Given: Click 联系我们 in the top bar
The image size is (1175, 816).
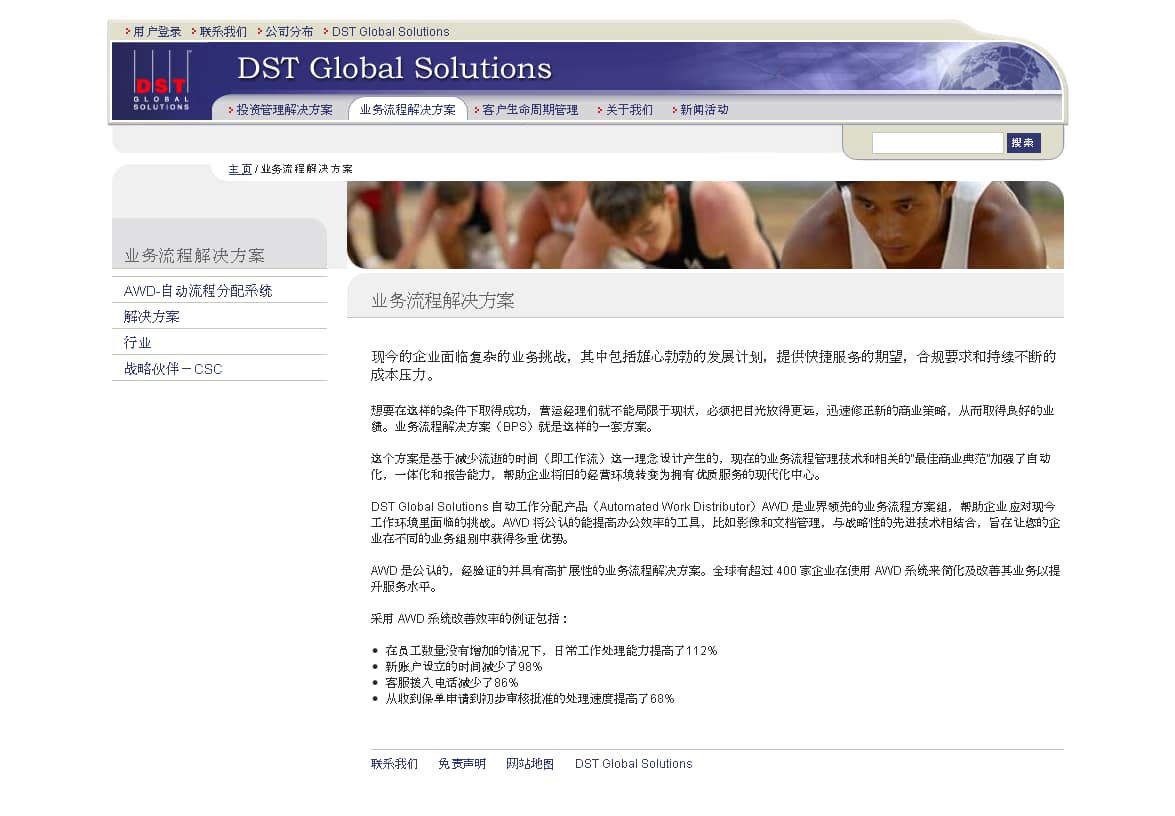Looking at the screenshot, I should click(223, 32).
